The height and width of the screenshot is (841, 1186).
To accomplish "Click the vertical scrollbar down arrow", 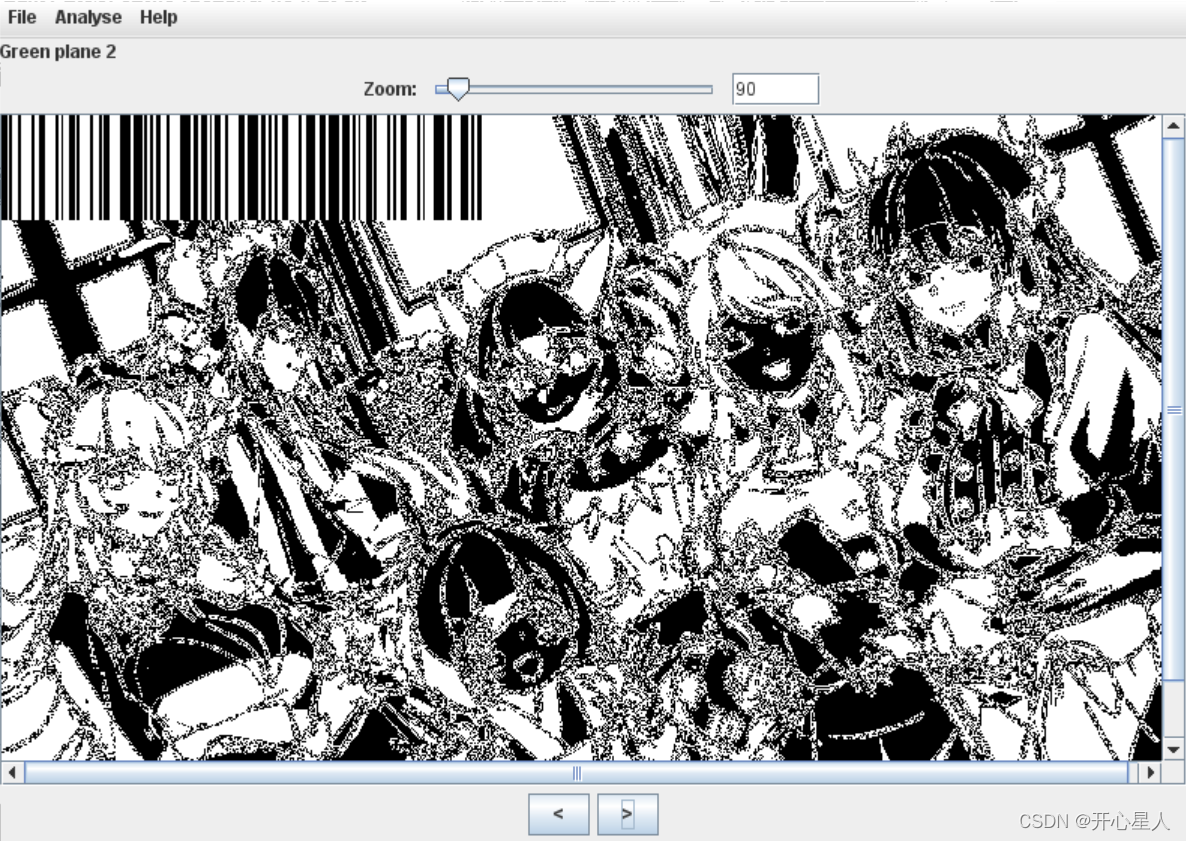I will tap(1173, 749).
